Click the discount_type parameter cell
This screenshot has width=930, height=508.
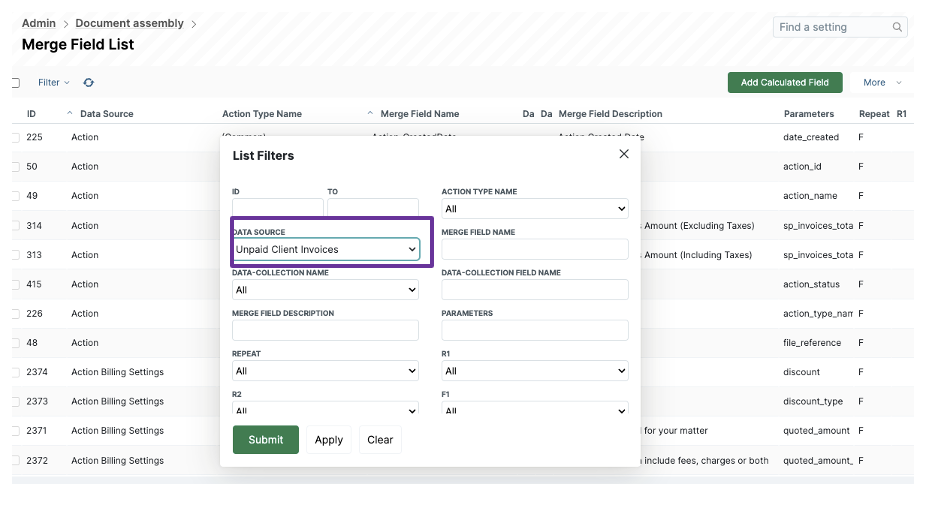click(813, 401)
